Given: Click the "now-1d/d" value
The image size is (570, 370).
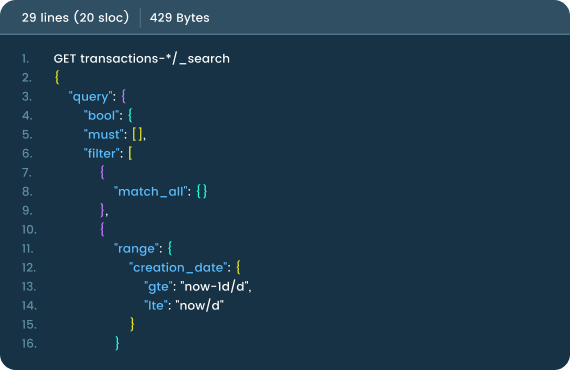Looking at the screenshot, I should (214, 287).
